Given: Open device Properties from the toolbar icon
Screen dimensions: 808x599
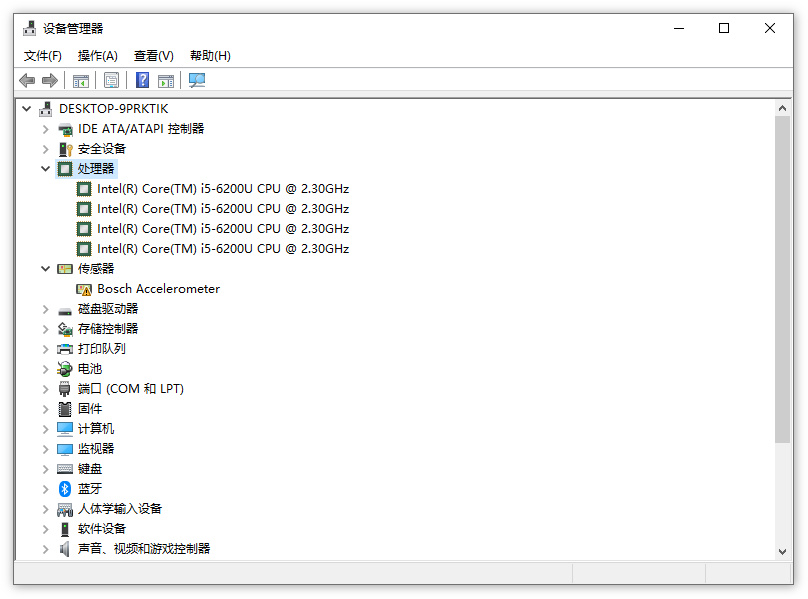Looking at the screenshot, I should click(111, 80).
